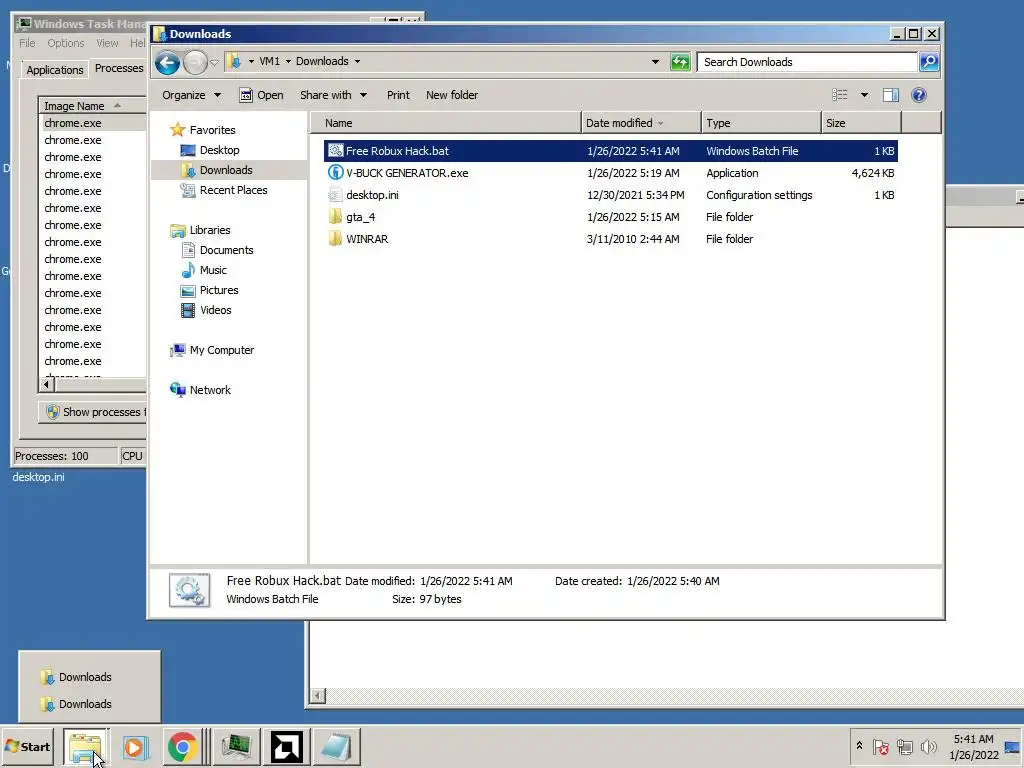The image size is (1024, 768).
Task: Click the search magnifier icon
Action: tap(929, 62)
